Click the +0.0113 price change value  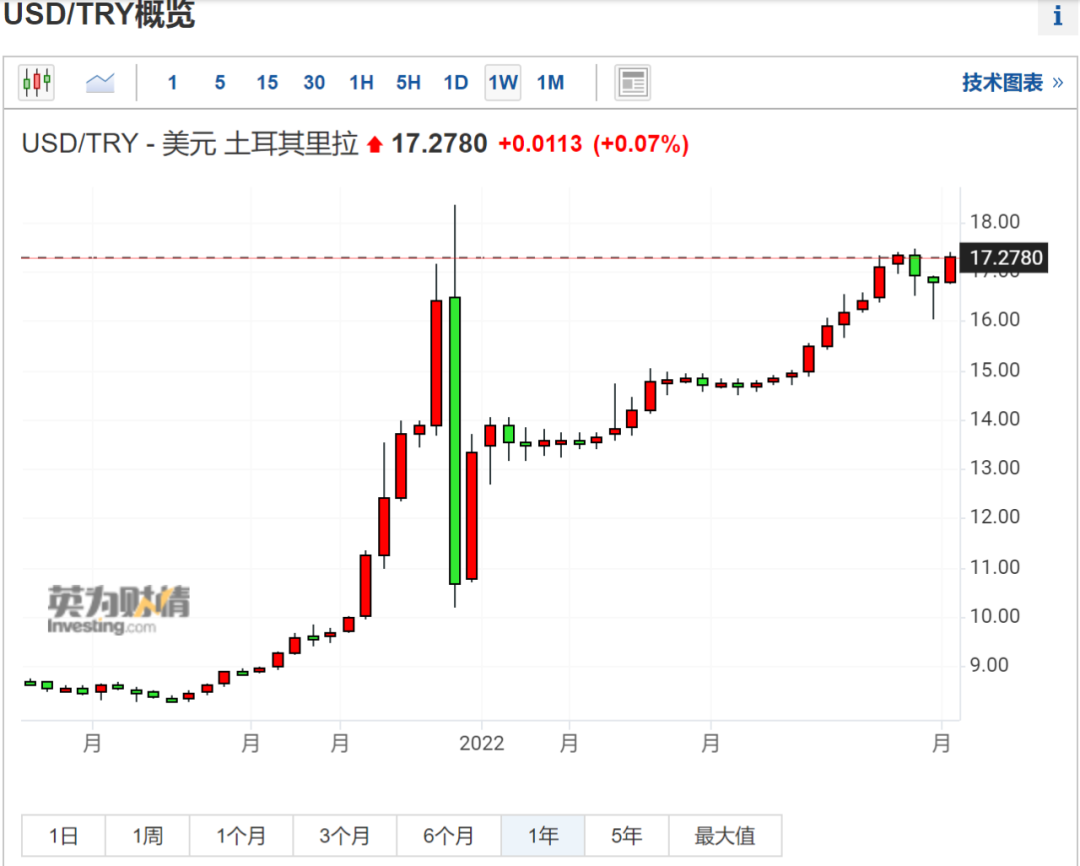(x=540, y=144)
